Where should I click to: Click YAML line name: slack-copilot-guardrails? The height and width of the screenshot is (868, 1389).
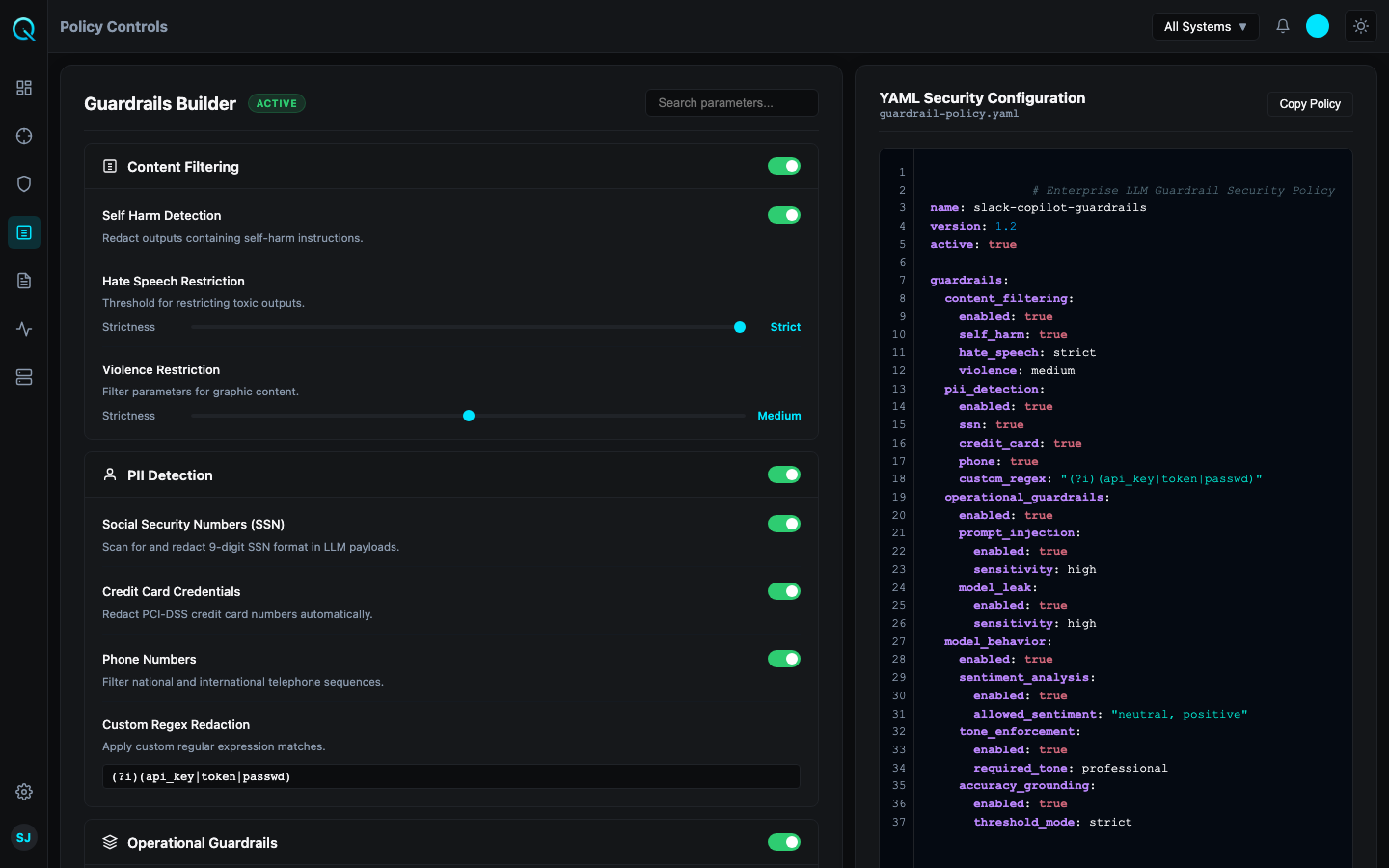1038,207
